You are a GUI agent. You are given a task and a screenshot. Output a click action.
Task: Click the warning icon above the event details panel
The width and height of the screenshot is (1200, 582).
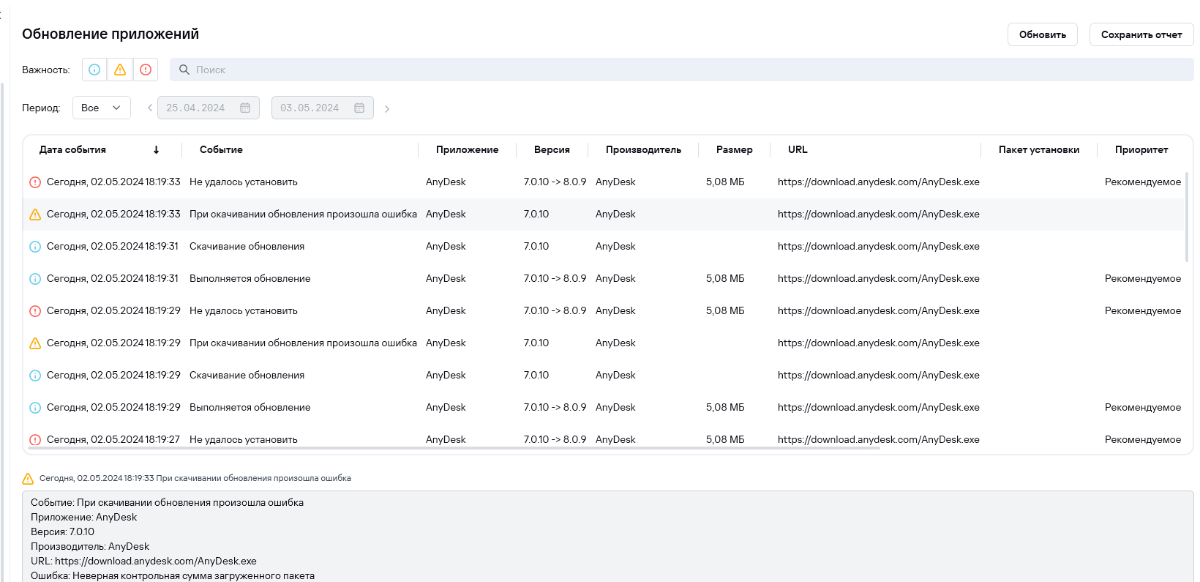coord(28,478)
